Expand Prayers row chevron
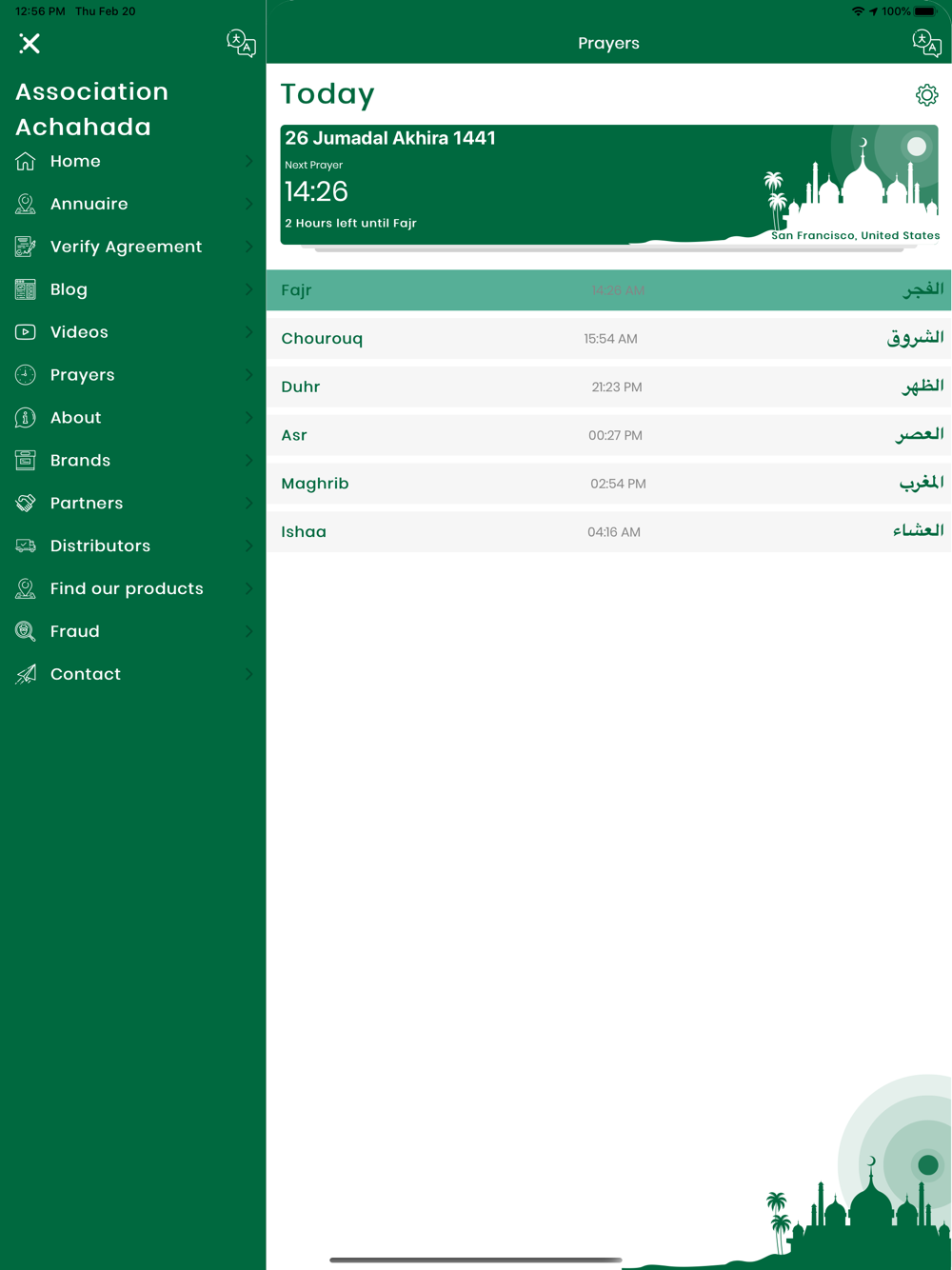The image size is (952, 1270). click(249, 375)
